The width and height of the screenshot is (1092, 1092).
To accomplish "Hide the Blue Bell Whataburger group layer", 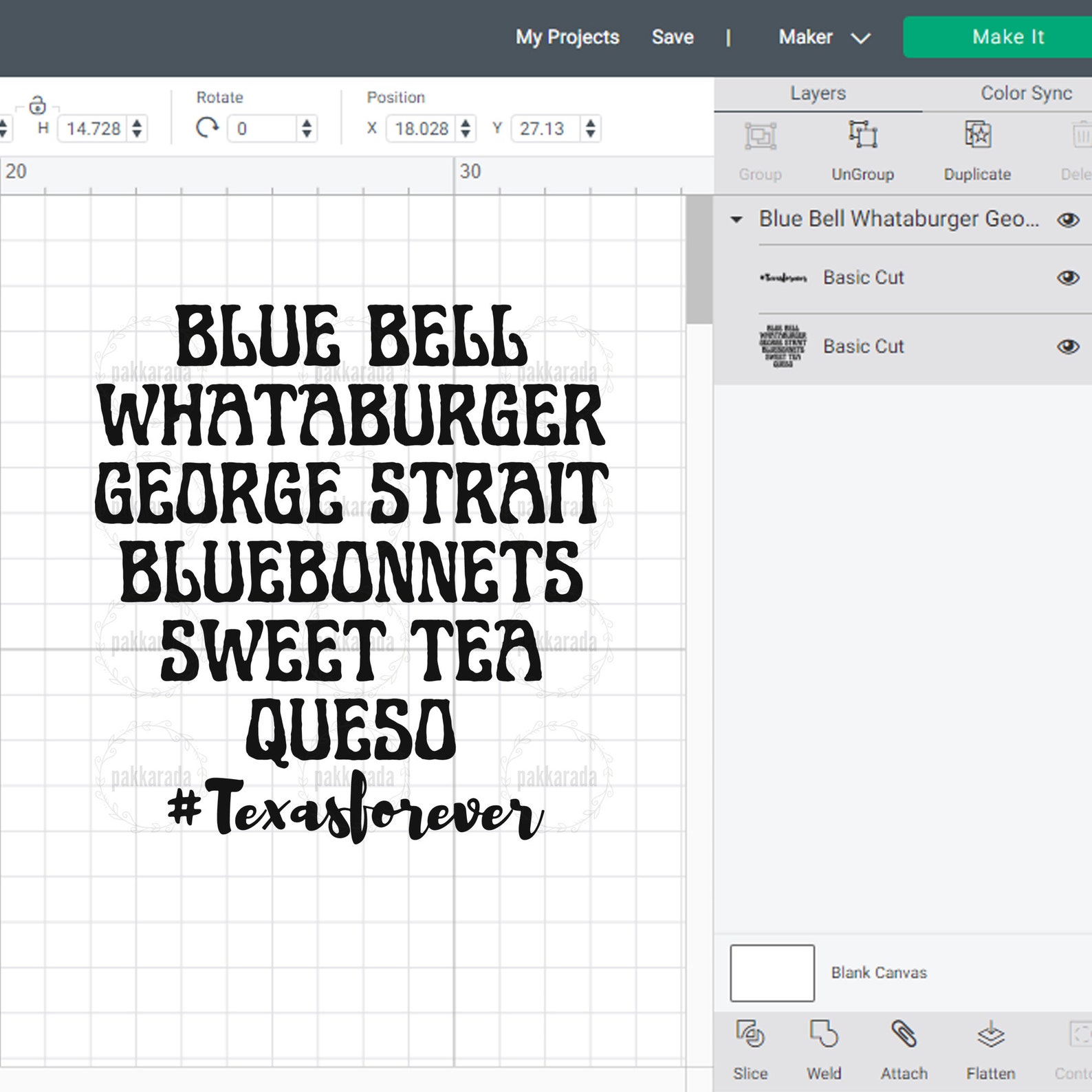I will 1068,220.
